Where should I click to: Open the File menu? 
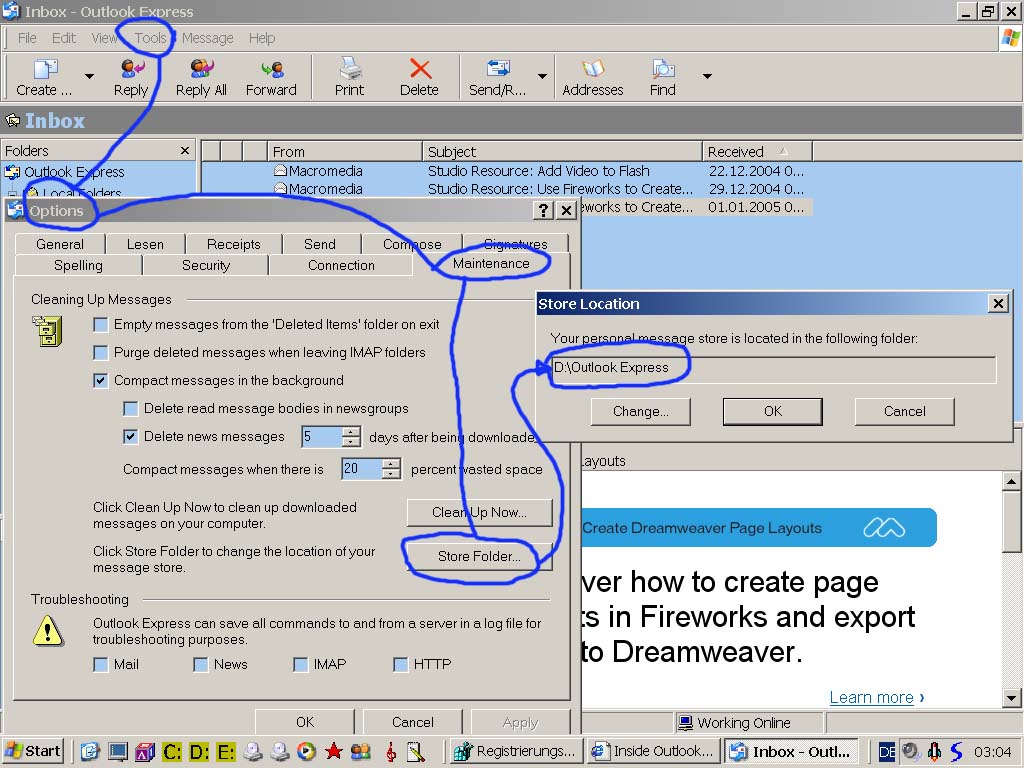27,38
